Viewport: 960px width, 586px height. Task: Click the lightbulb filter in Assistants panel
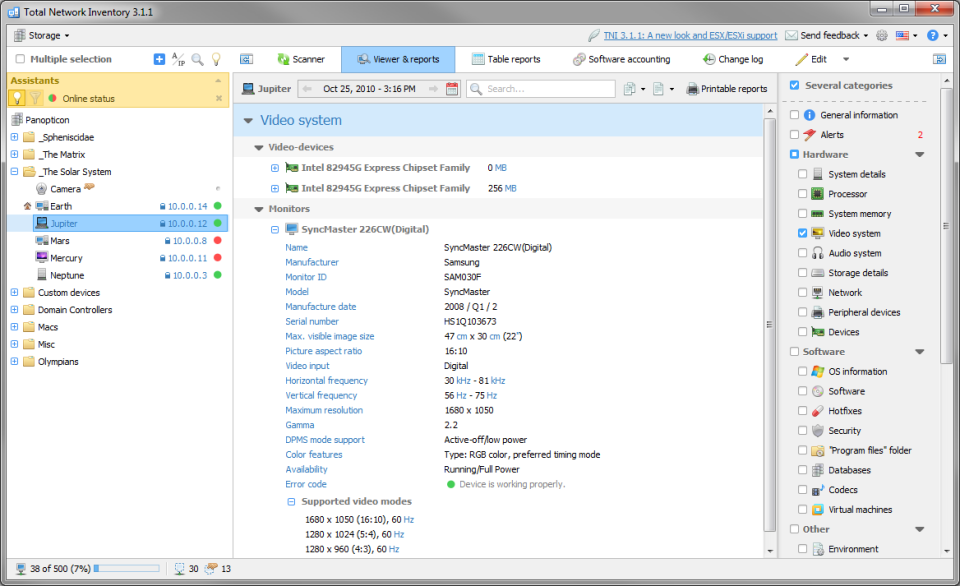pyautogui.click(x=17, y=98)
